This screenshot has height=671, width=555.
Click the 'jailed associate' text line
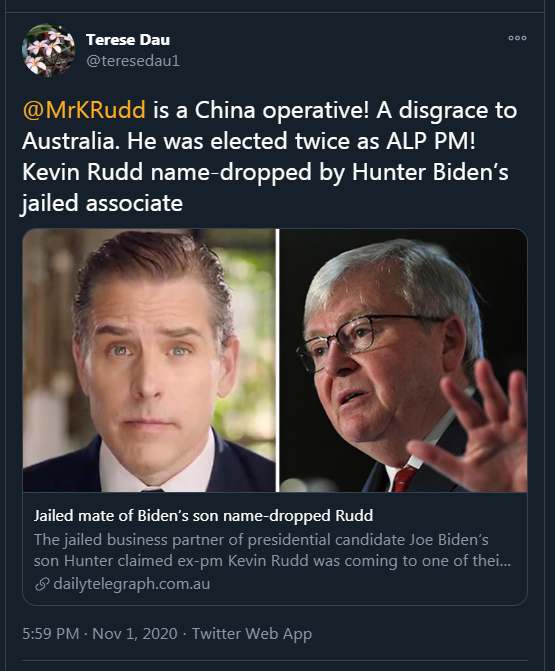tap(102, 203)
